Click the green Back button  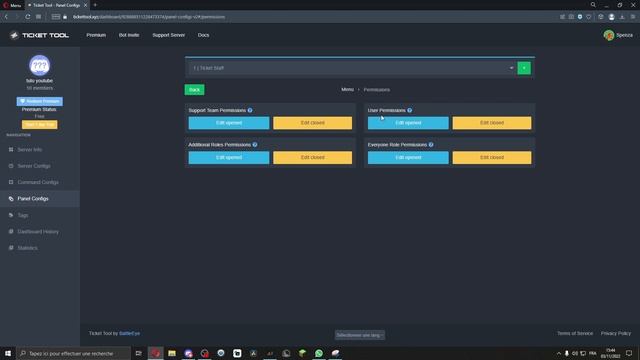[194, 90]
